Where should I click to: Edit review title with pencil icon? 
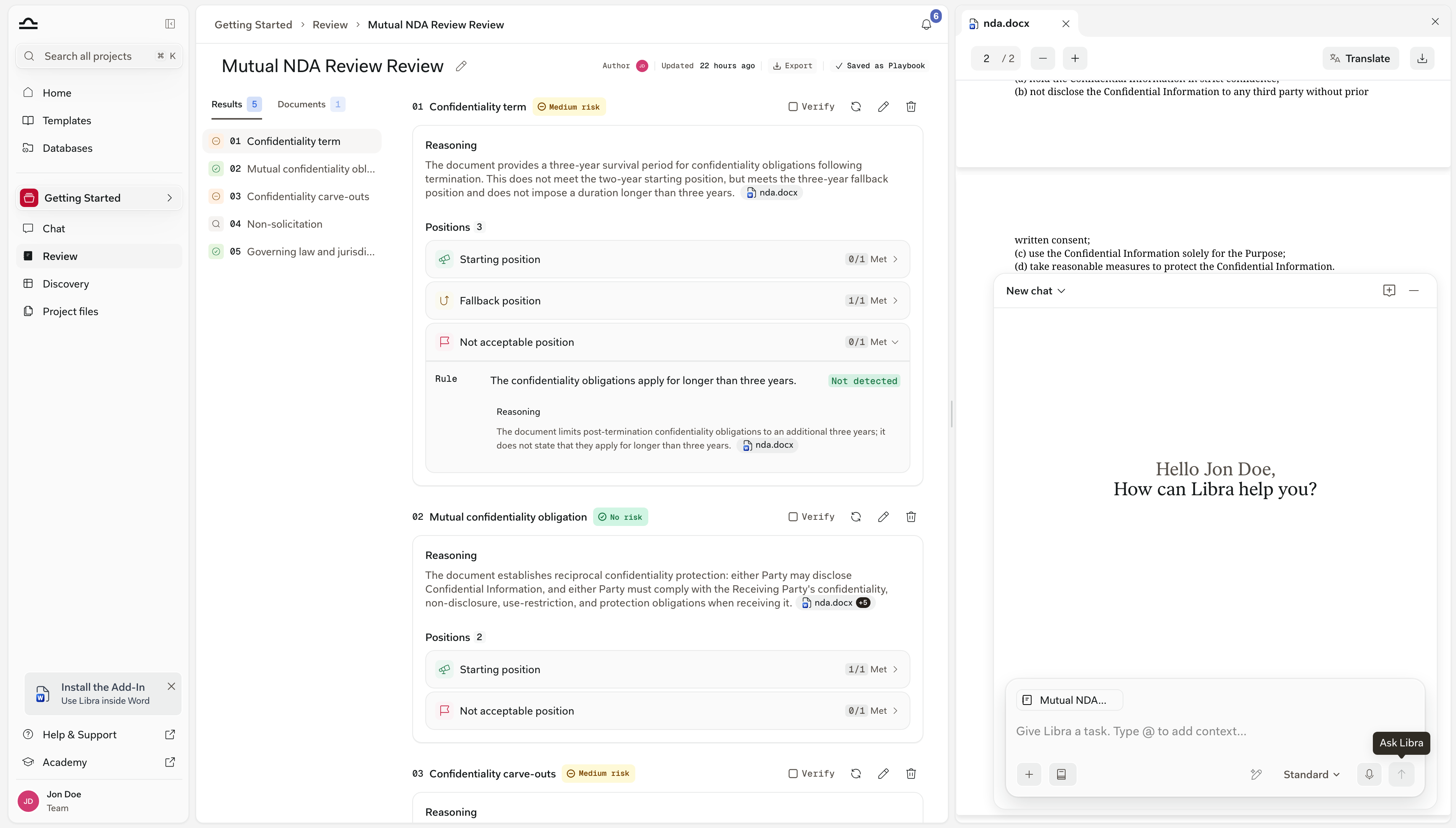[x=461, y=66]
